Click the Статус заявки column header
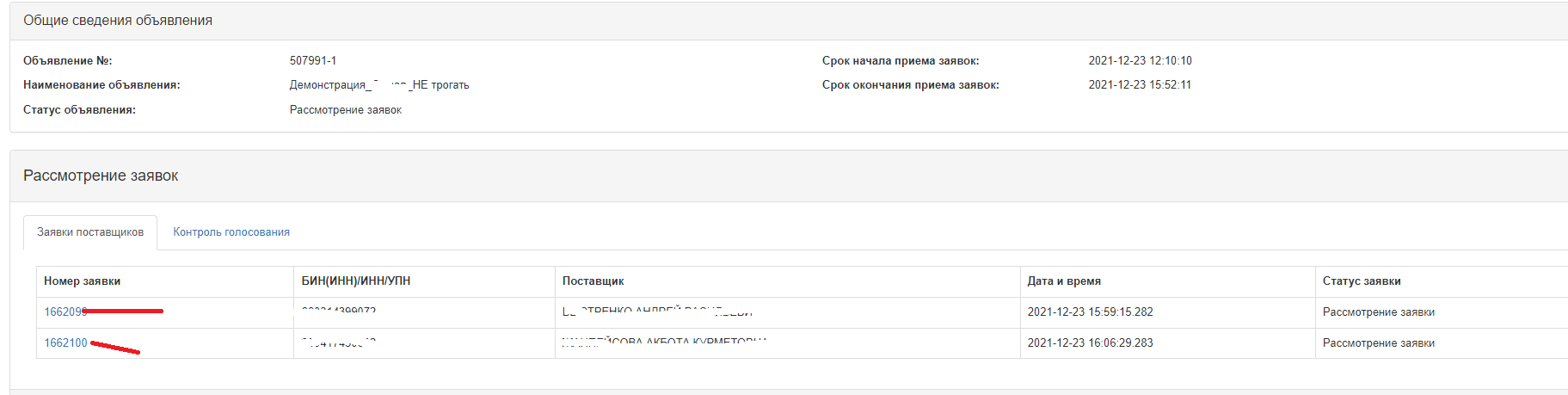This screenshot has height=395, width=1568. 1361,281
